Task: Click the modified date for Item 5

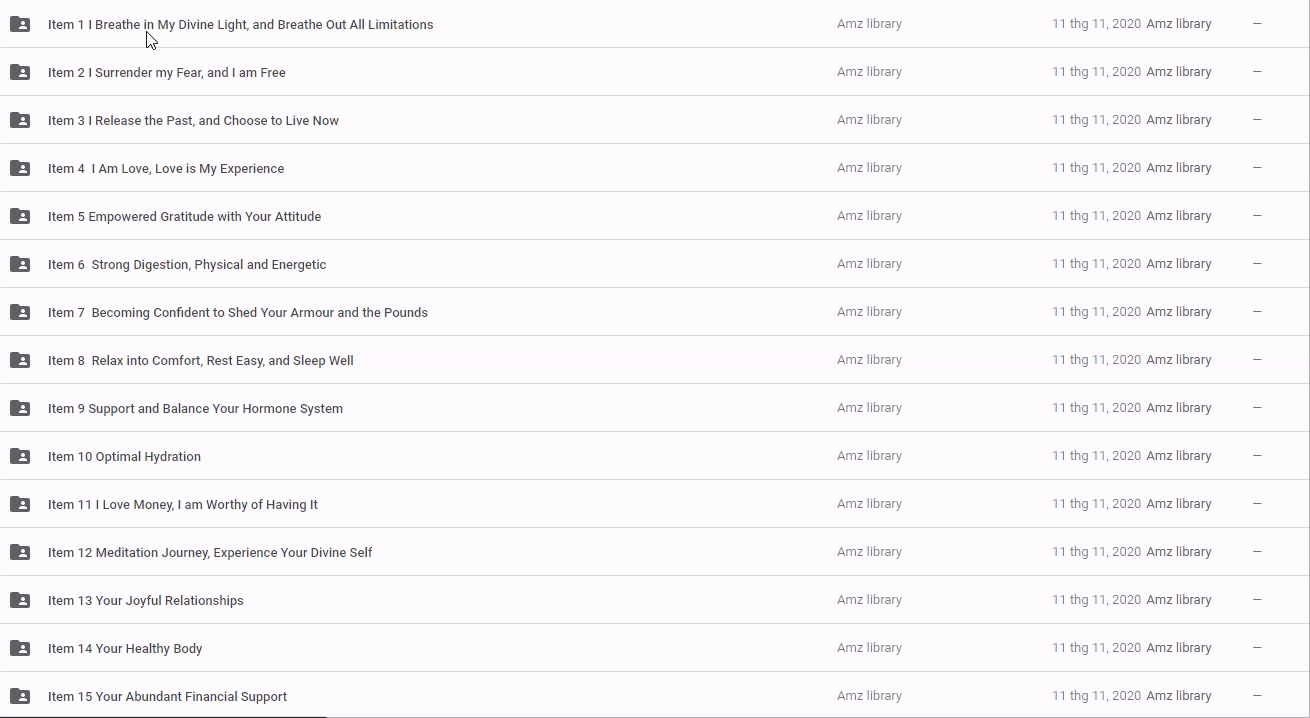Action: 1096,216
